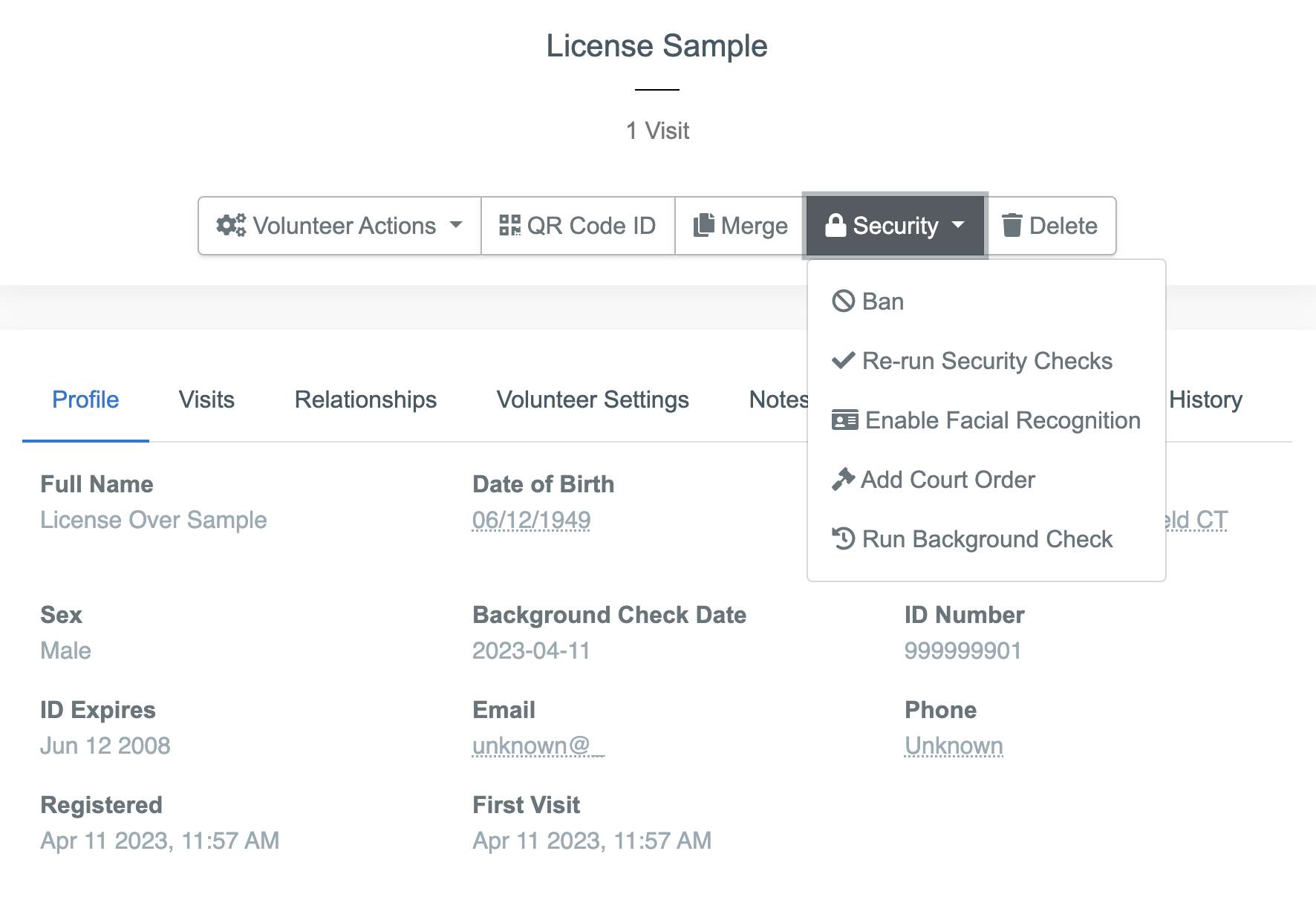Open the Notes tab

(778, 400)
